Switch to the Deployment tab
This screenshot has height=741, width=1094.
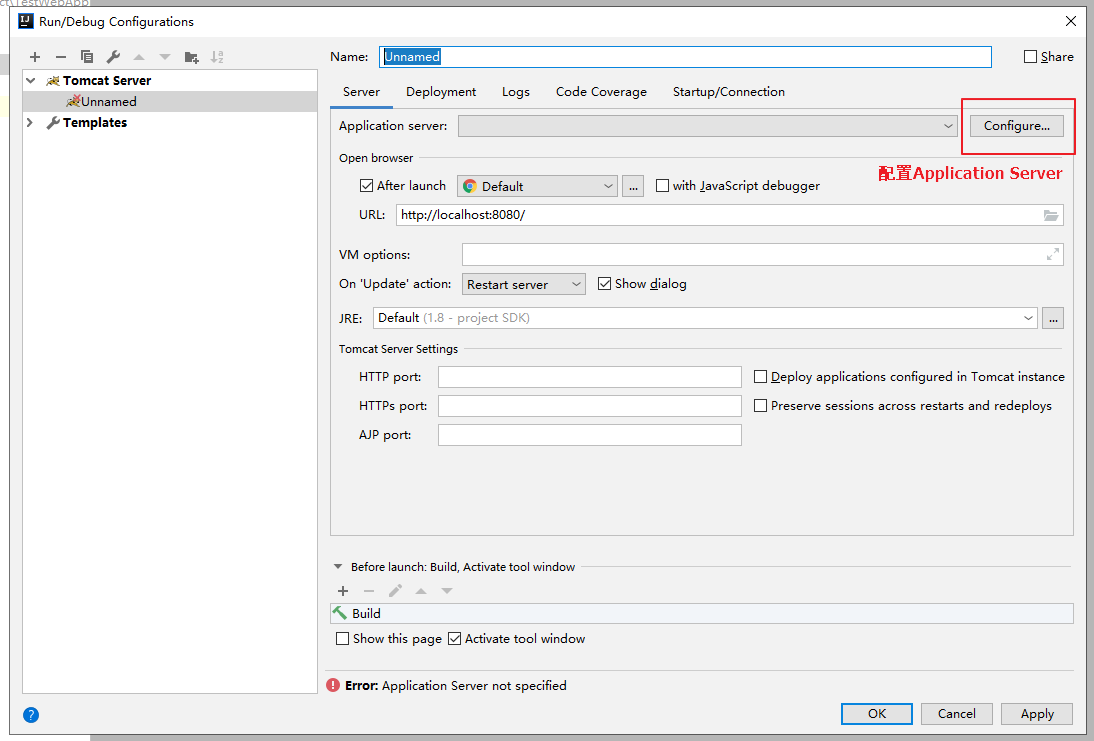pyautogui.click(x=441, y=92)
